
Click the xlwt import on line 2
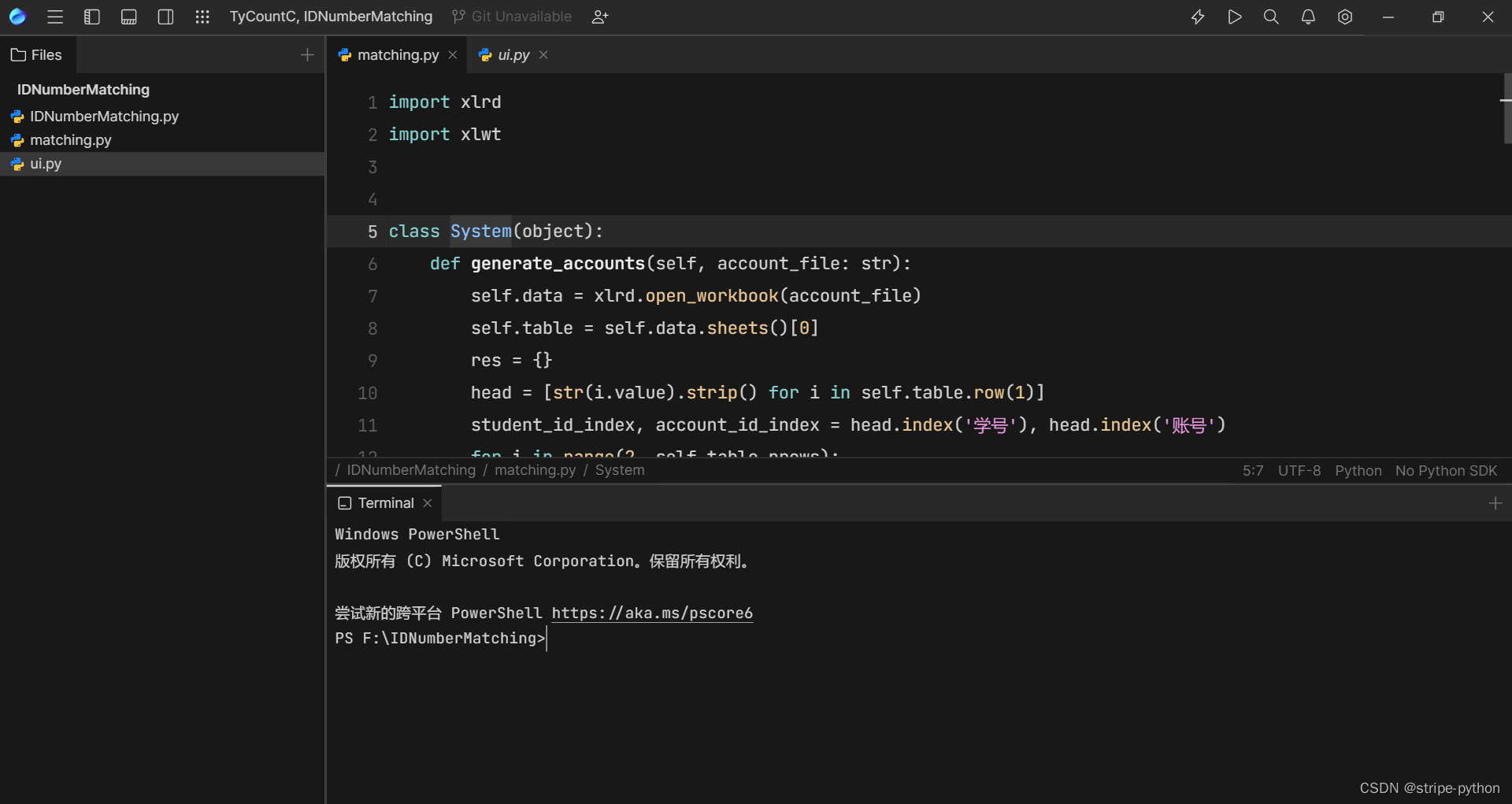481,135
